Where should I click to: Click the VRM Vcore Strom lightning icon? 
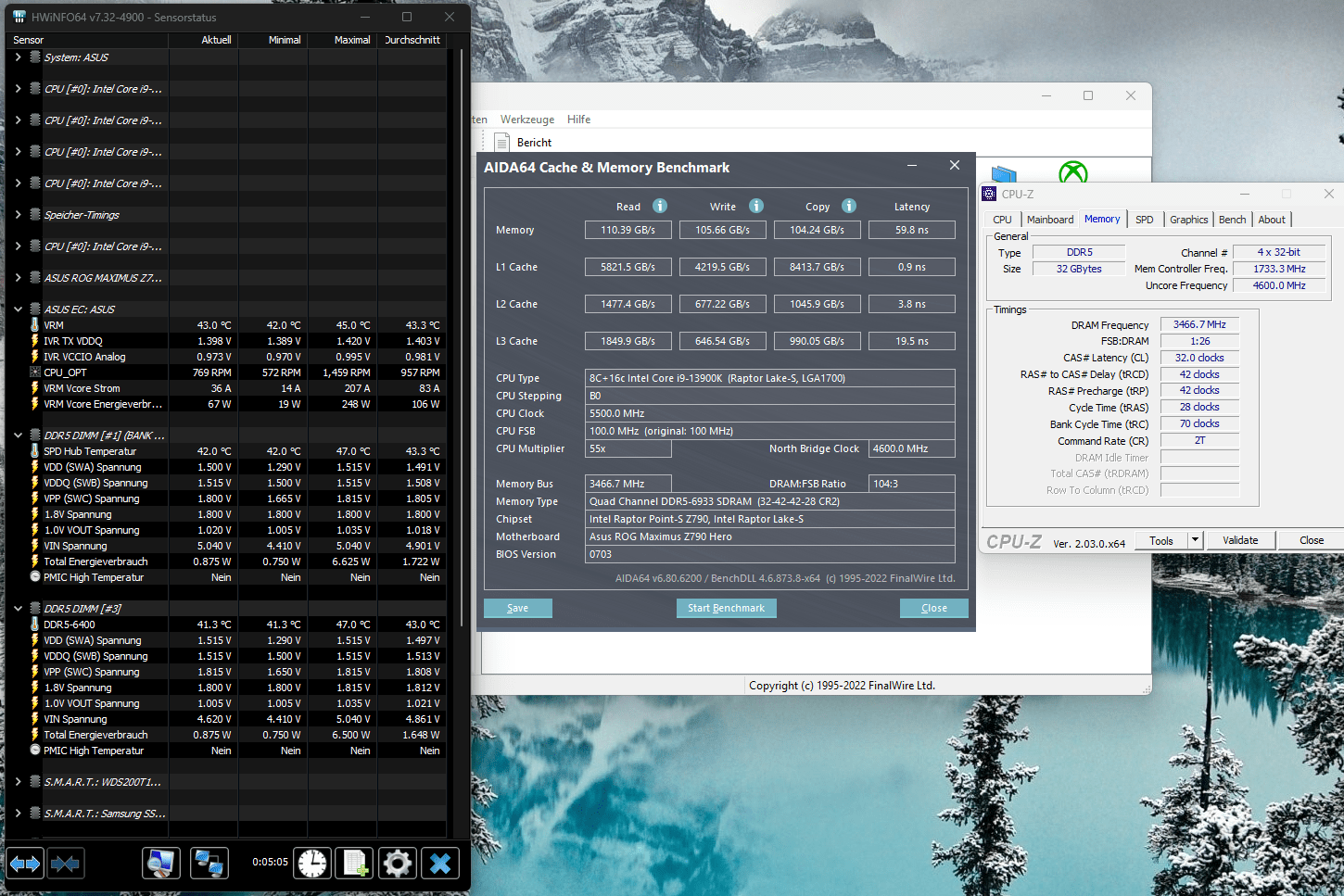click(35, 388)
